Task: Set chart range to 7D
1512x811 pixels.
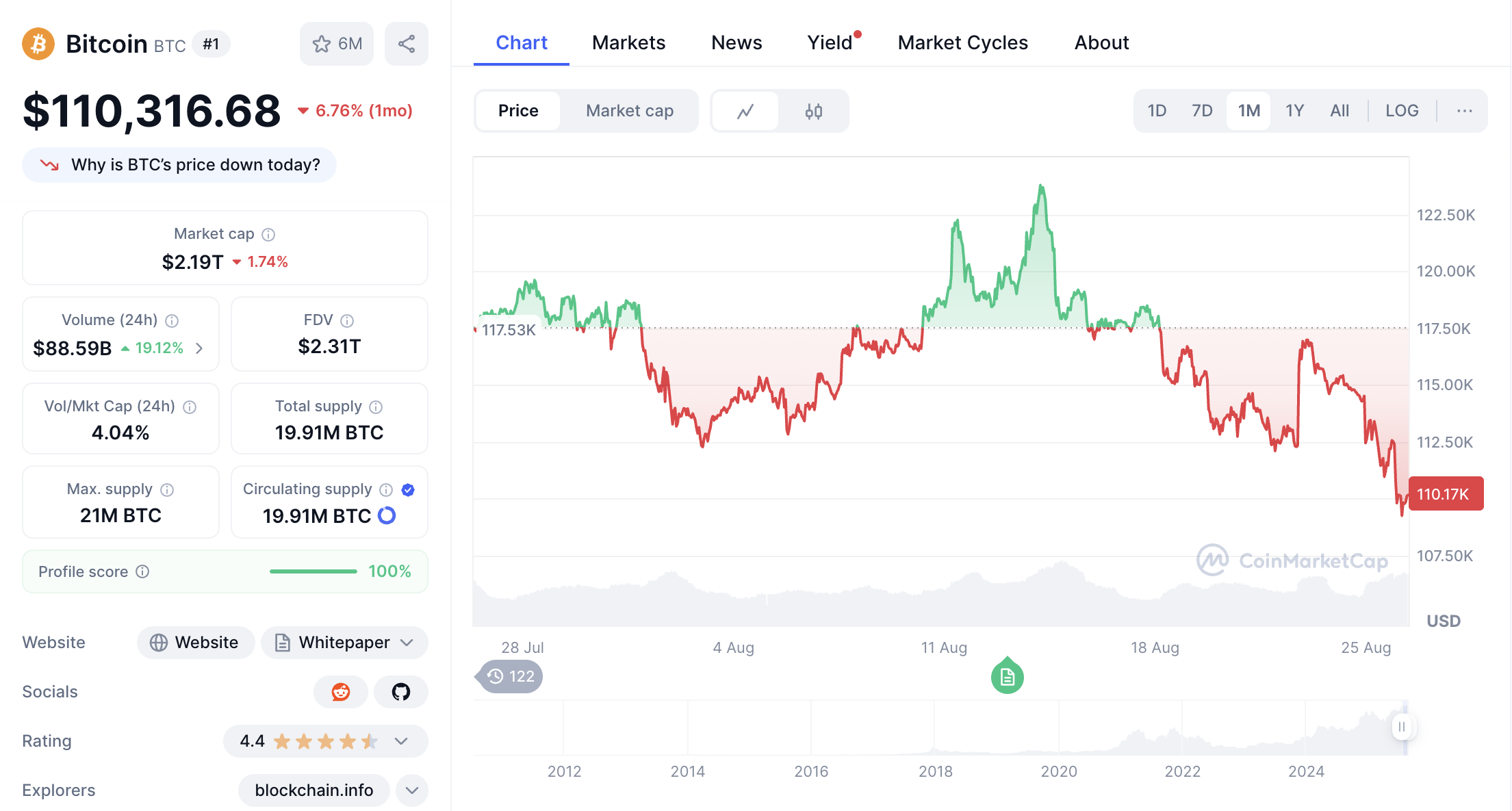Action: (1202, 111)
